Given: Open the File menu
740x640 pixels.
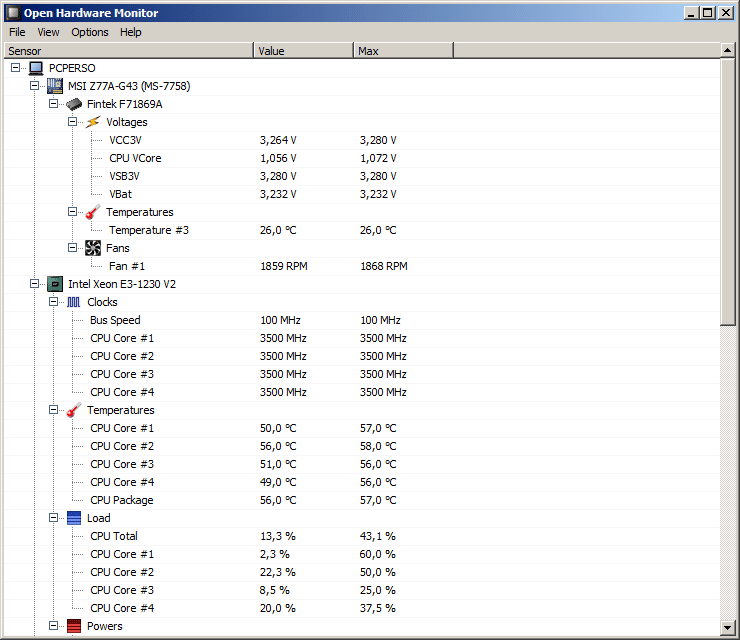Looking at the screenshot, I should [x=17, y=32].
